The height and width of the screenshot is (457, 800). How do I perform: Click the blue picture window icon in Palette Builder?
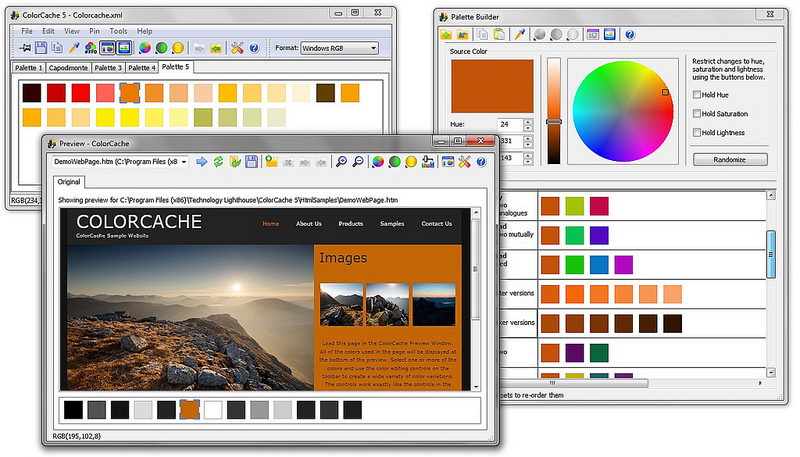click(x=610, y=35)
